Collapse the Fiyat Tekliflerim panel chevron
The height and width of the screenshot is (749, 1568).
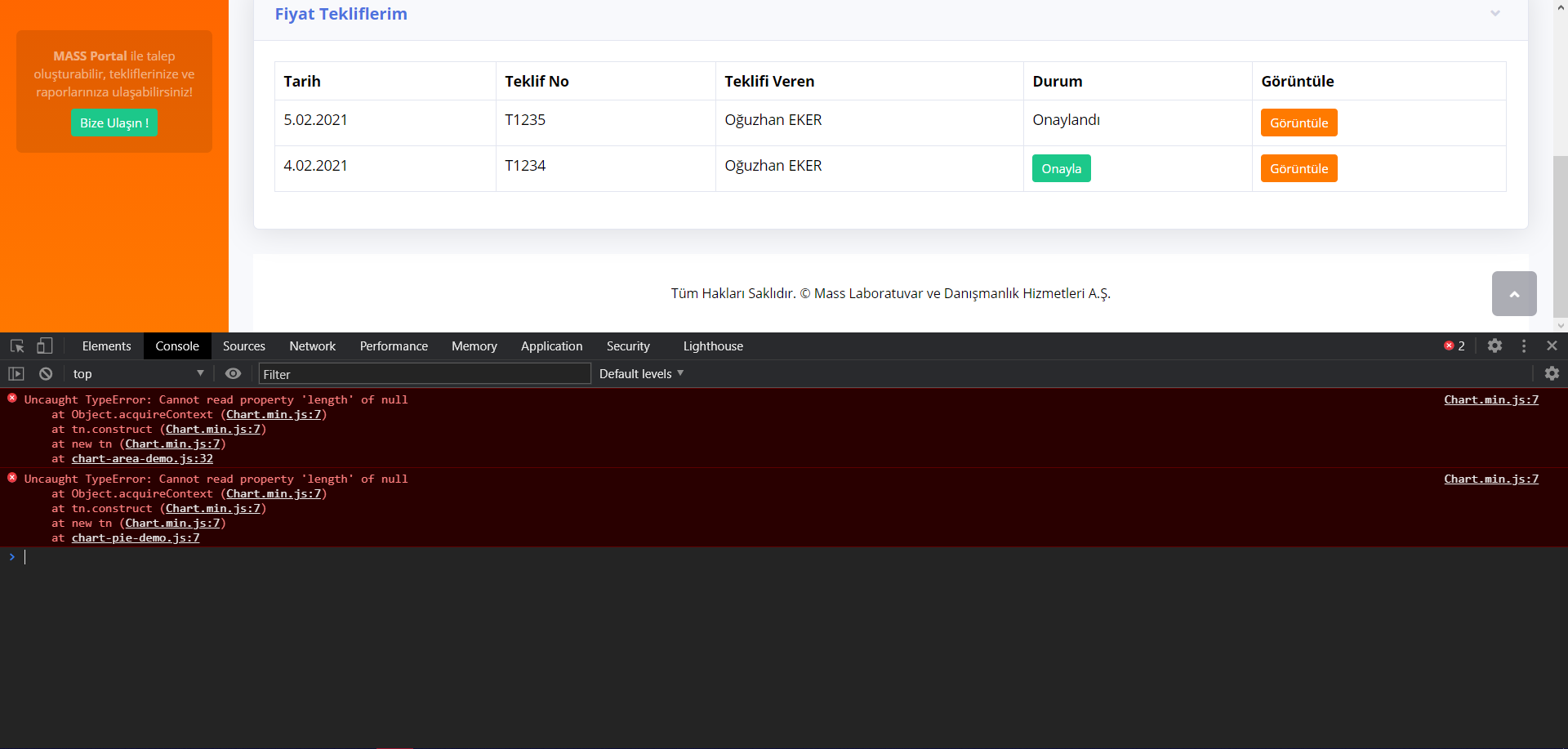pyautogui.click(x=1495, y=14)
